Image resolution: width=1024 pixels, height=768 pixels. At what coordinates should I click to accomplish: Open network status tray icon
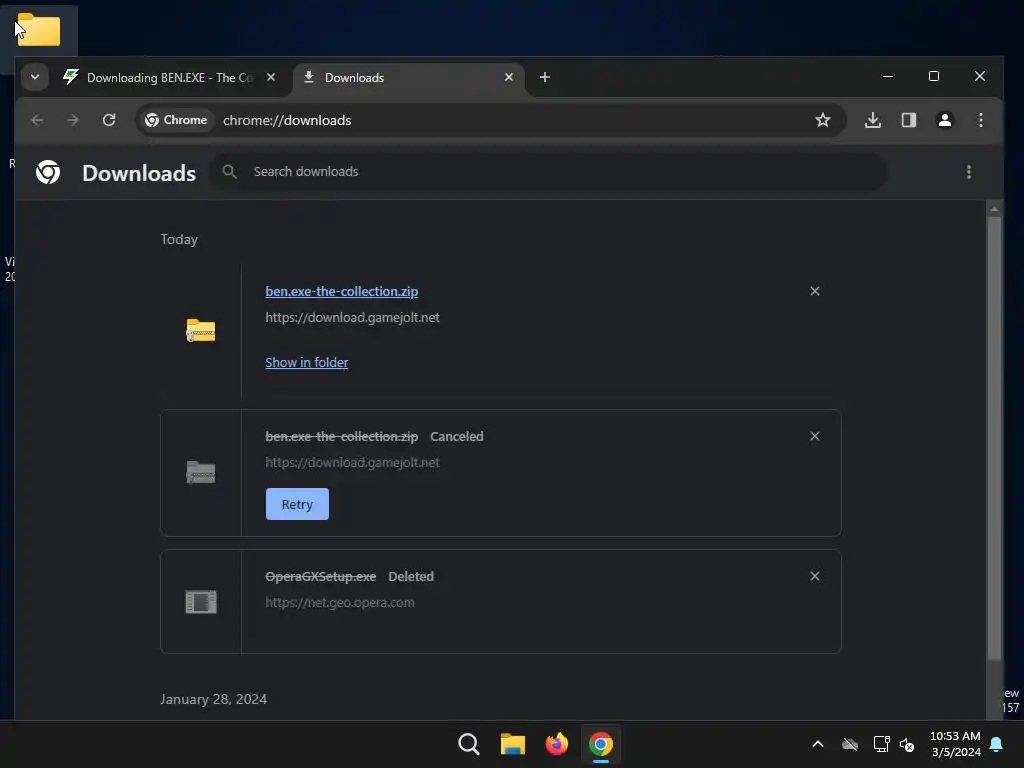(x=881, y=744)
